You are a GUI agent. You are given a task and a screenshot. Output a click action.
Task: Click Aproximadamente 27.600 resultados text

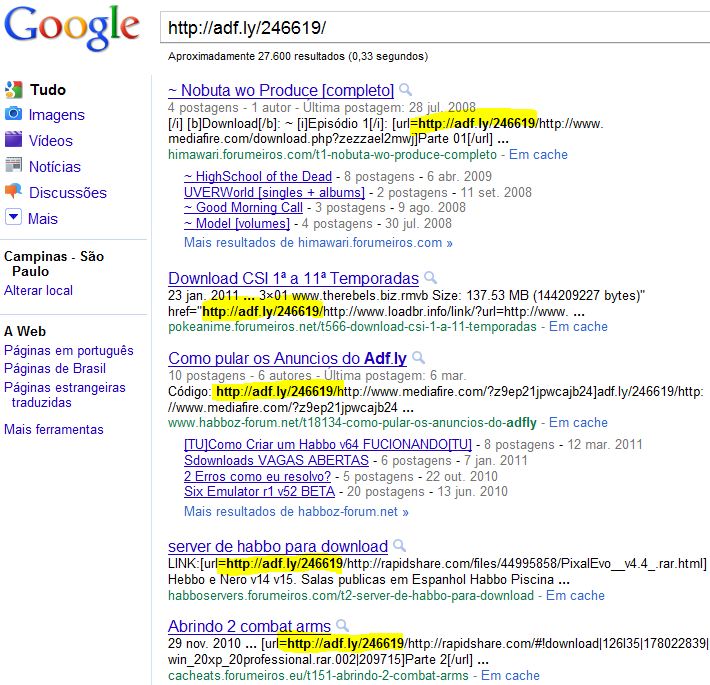point(298,57)
